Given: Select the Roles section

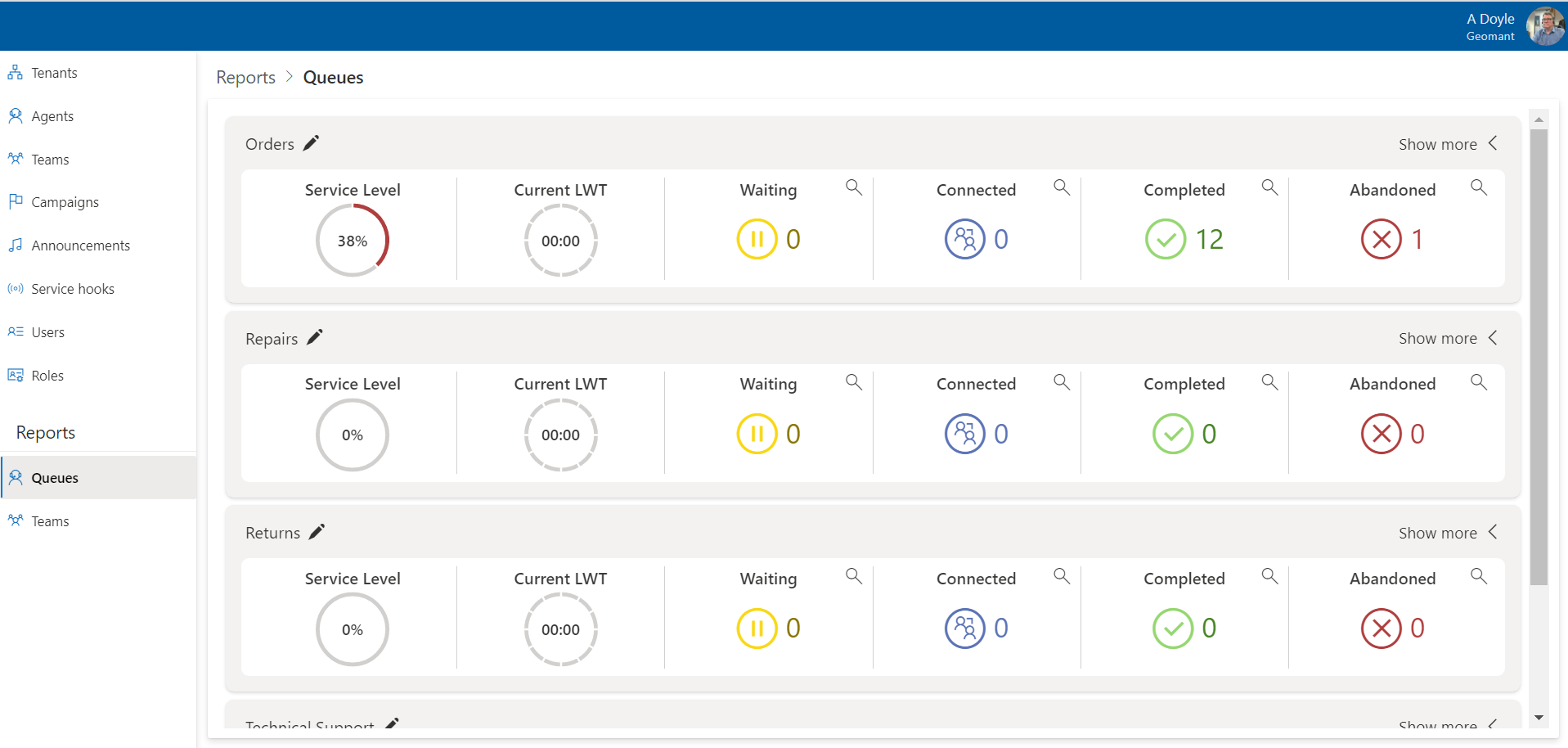Looking at the screenshot, I should click(x=47, y=375).
